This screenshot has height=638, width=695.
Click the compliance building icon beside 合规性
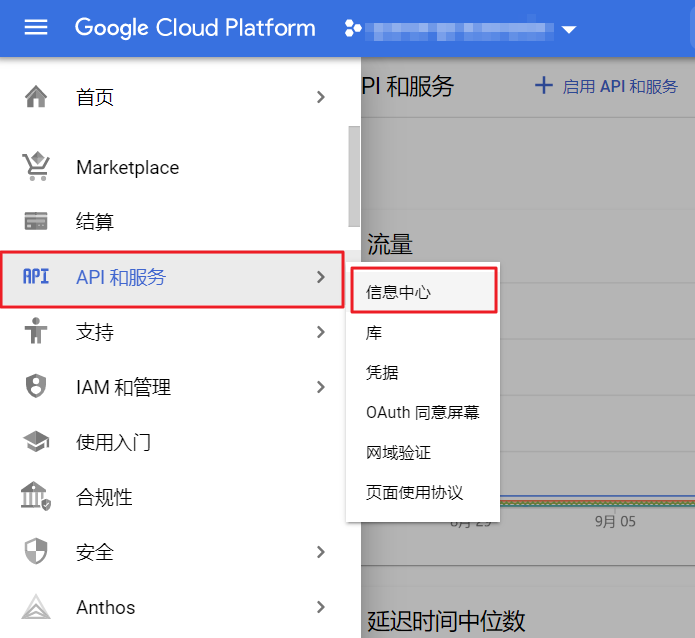[x=36, y=497]
